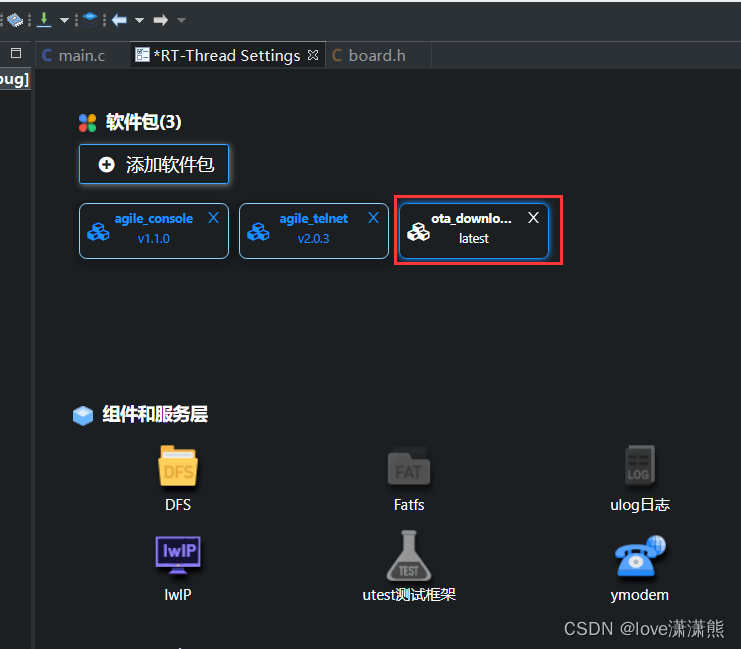Click the utest测试框架 label text
The height and width of the screenshot is (649, 741).
(x=409, y=595)
